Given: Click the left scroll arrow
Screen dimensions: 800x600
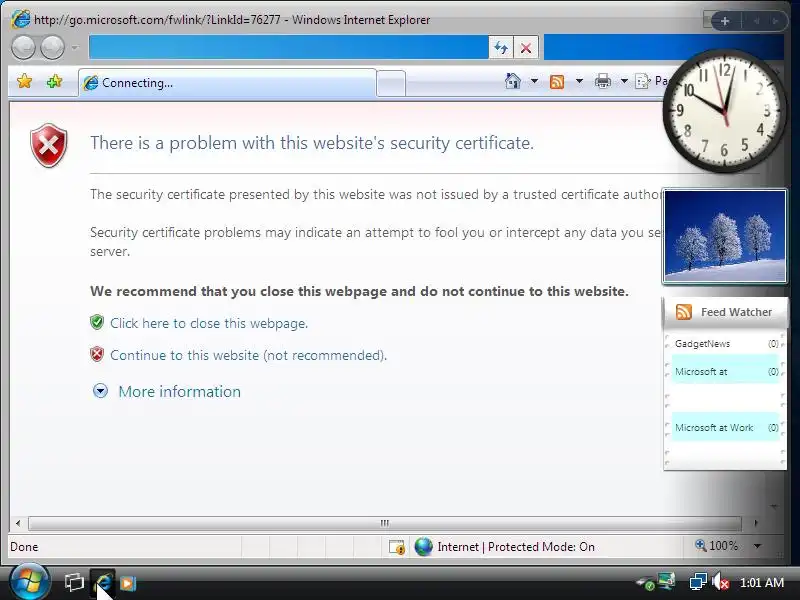Looking at the screenshot, I should 18,523.
